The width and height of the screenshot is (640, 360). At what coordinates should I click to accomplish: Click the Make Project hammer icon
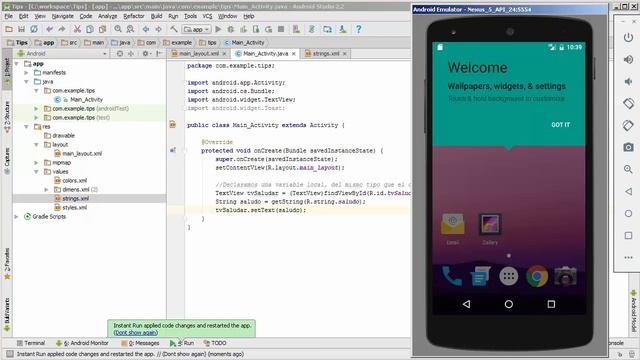pyautogui.click(x=173, y=29)
